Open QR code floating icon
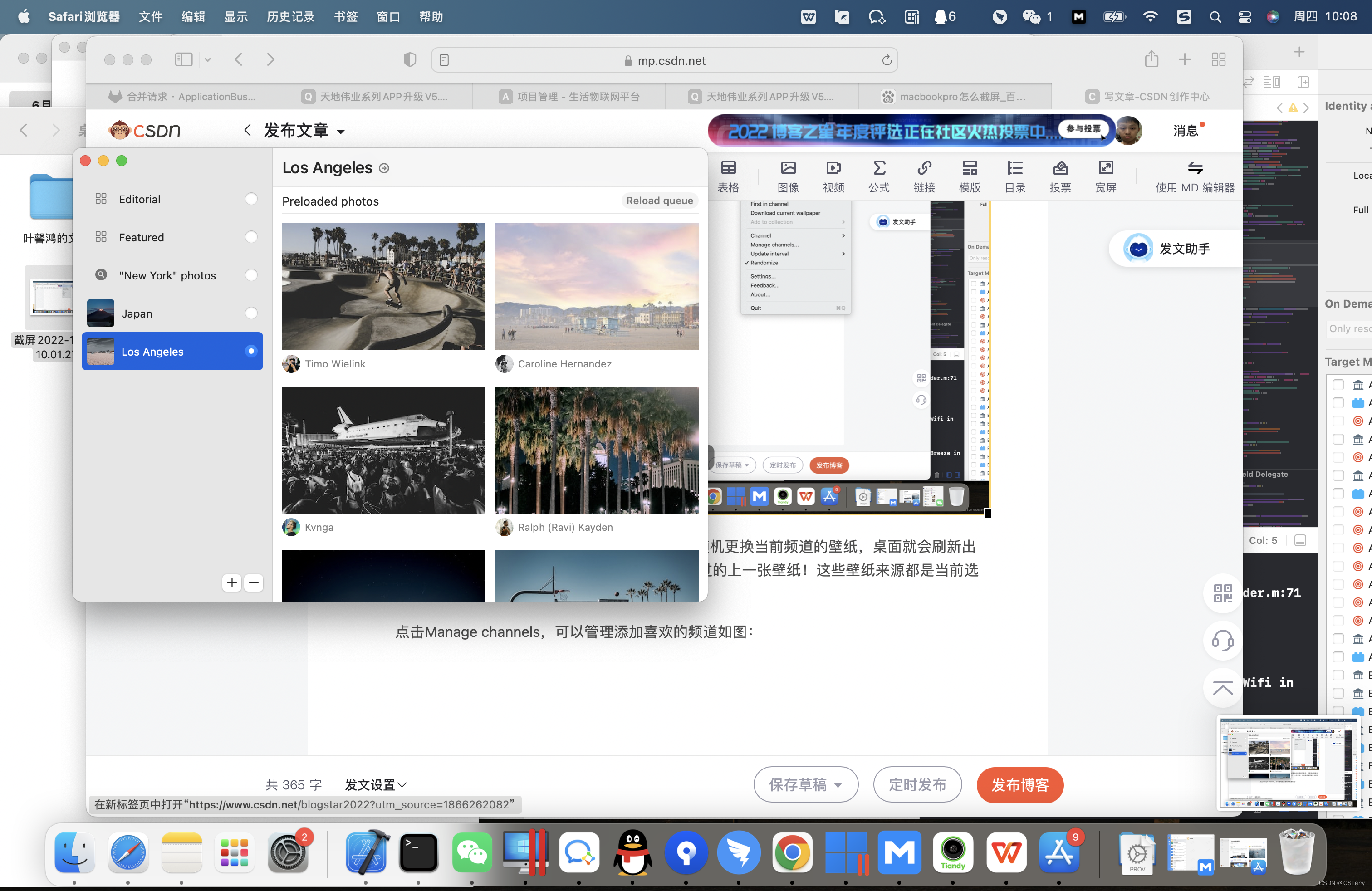1372x891 pixels. tap(1222, 593)
